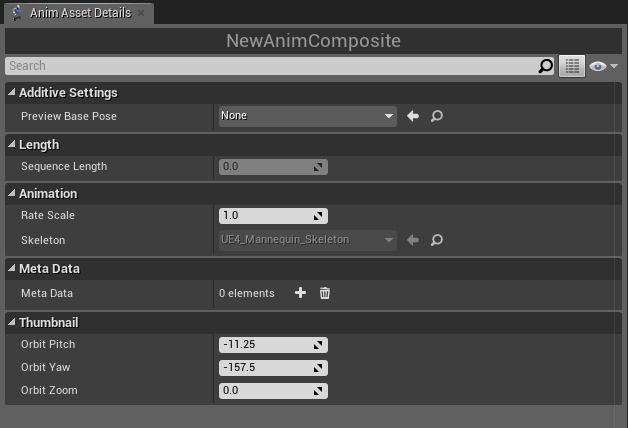628x428 pixels.
Task: Click Orbit Zoom spin arrow icon
Action: tap(318, 391)
